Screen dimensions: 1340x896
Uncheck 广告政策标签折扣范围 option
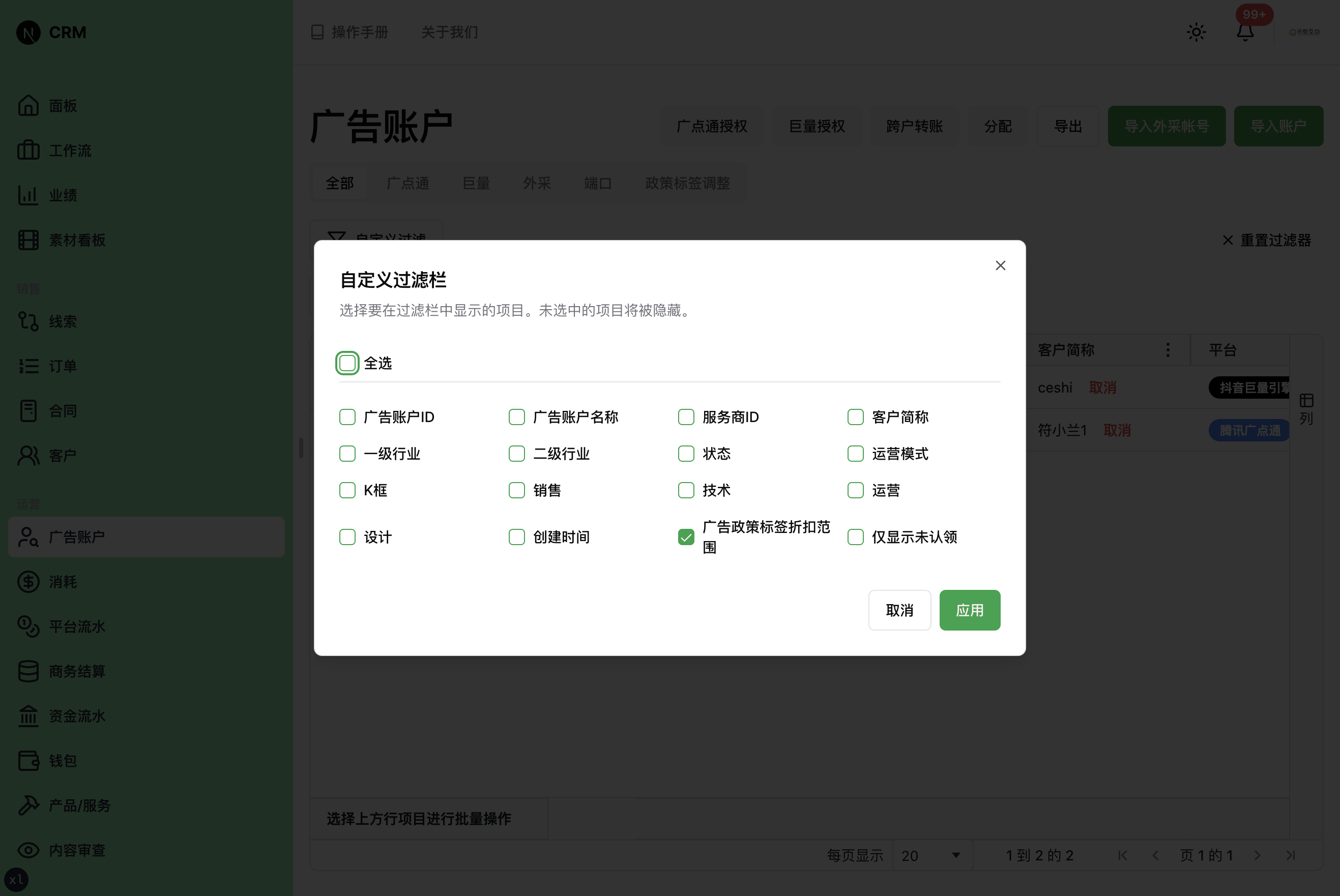pos(686,537)
